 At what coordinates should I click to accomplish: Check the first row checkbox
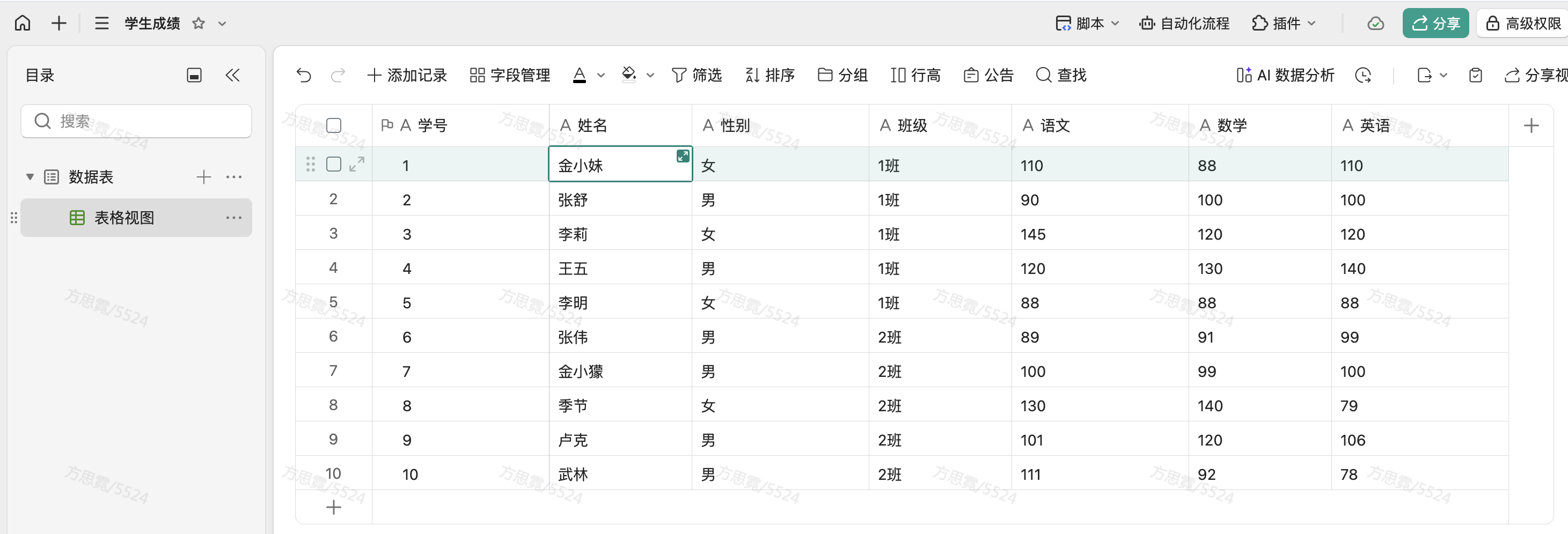click(334, 164)
